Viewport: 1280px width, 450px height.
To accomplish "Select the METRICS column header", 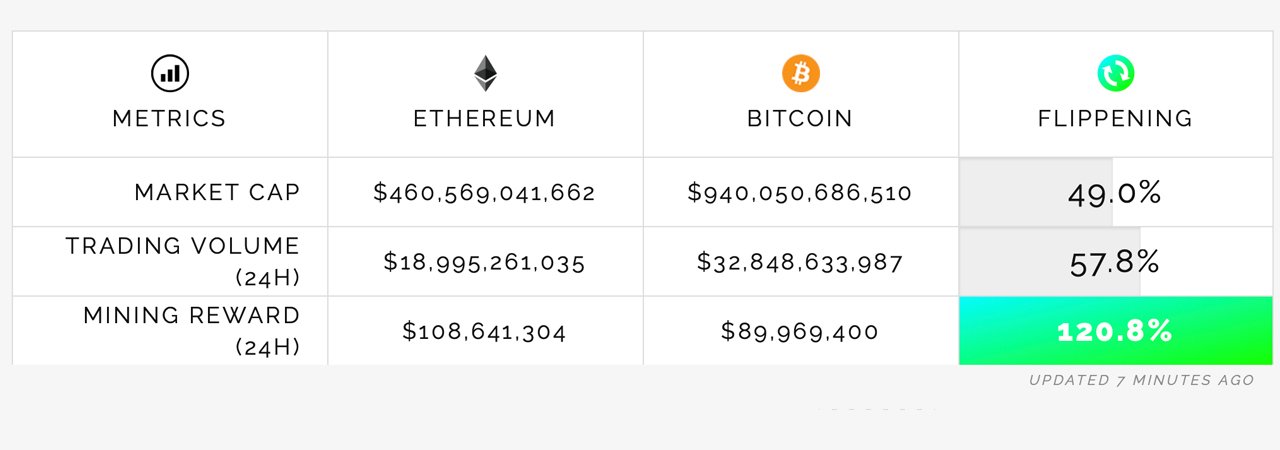I will click(x=170, y=119).
